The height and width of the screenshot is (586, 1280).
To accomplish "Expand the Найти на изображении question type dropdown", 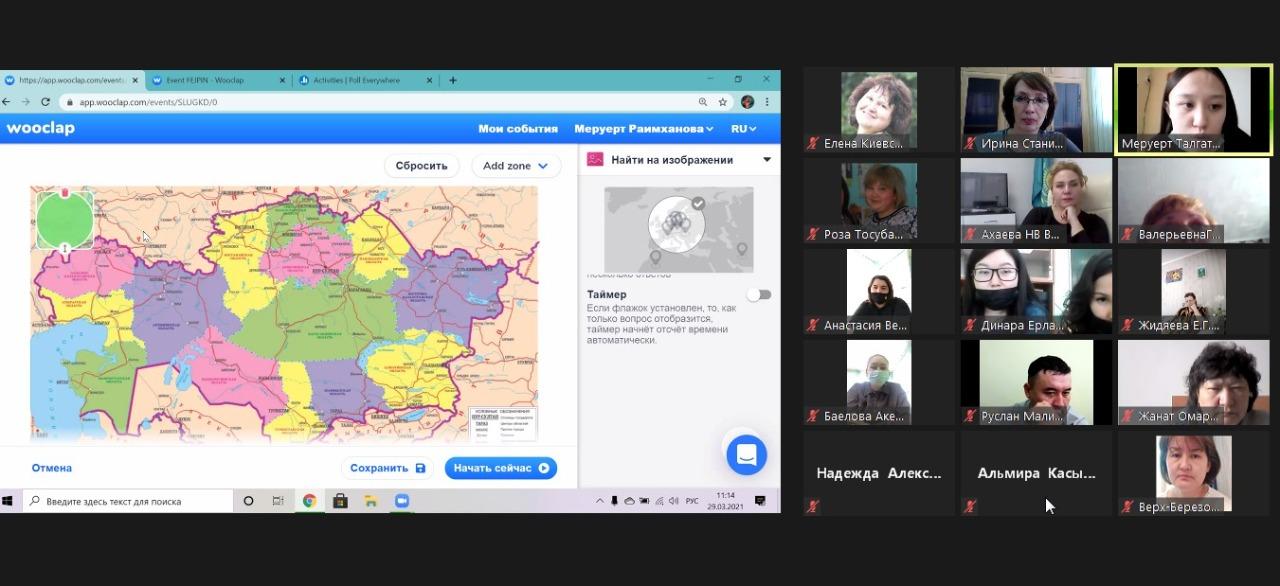I will click(x=767, y=159).
